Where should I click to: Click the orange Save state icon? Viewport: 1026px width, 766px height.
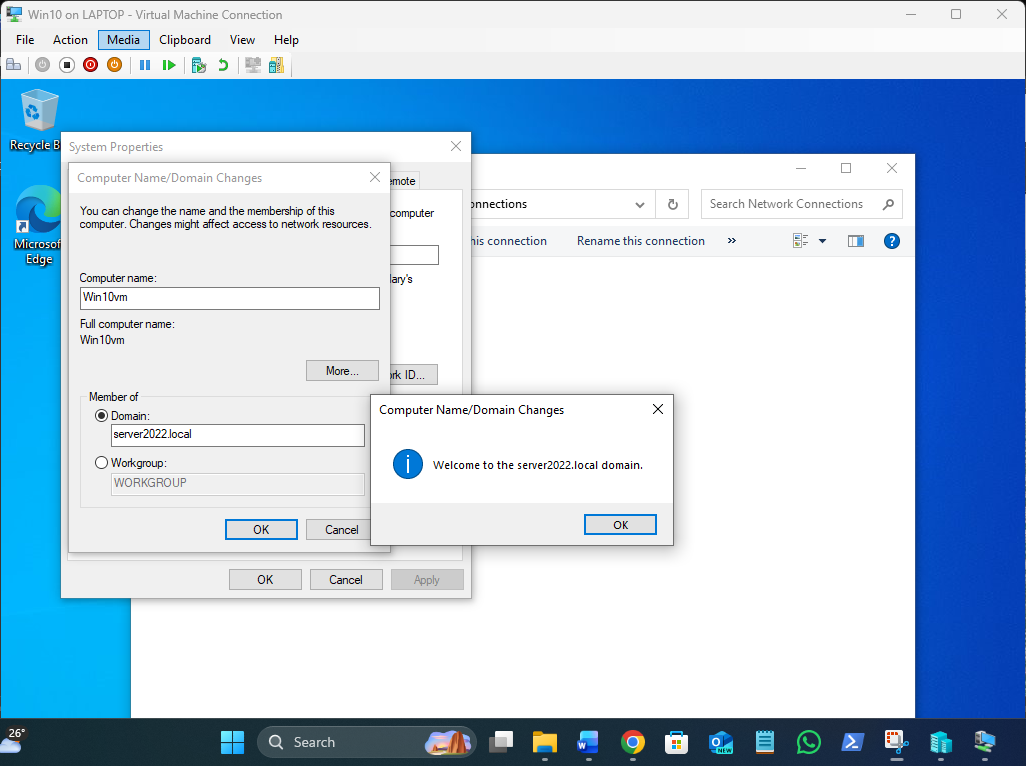[x=114, y=65]
